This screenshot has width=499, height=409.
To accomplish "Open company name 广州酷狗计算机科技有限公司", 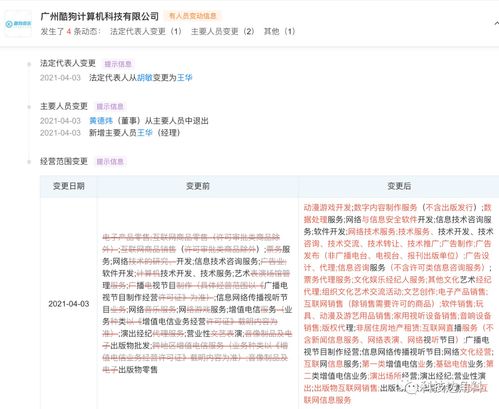I will (99, 16).
